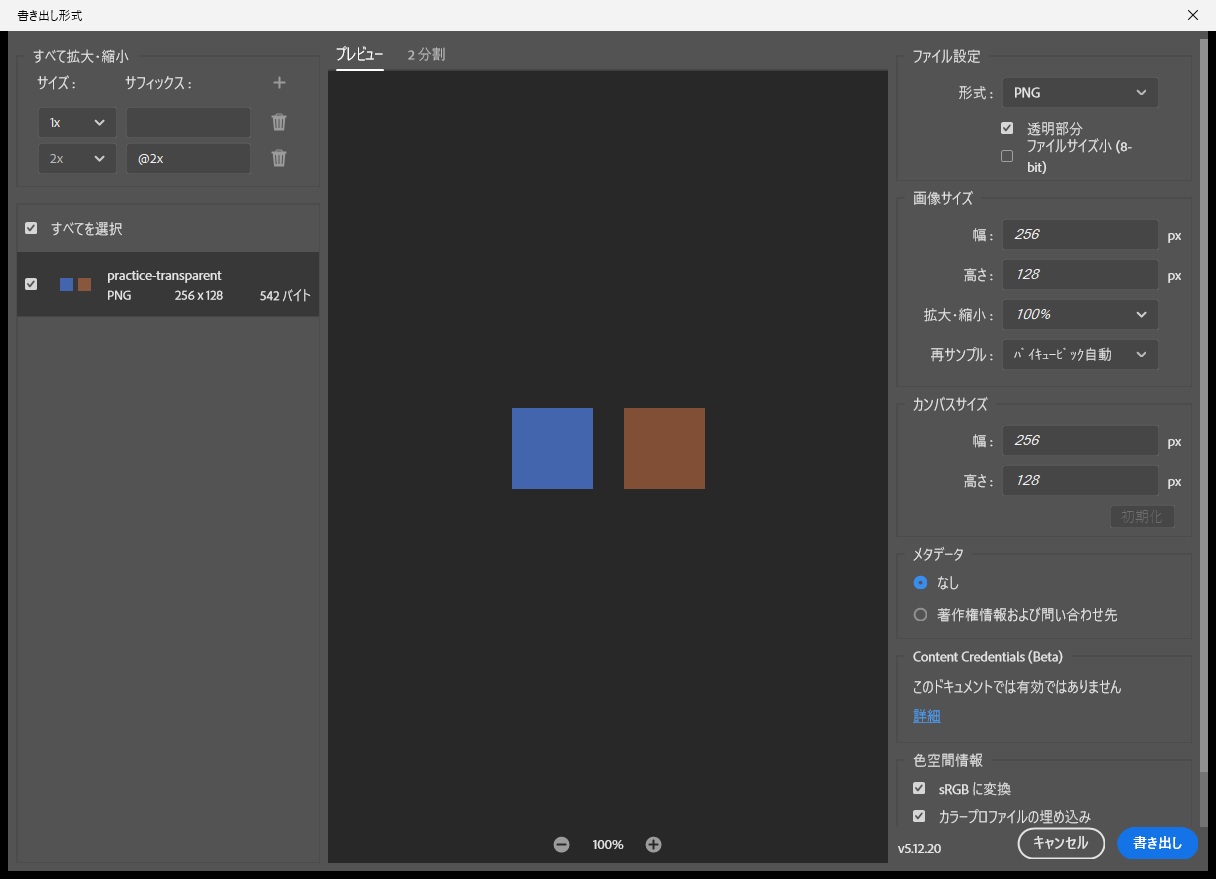Viewport: 1216px width, 879px height.
Task: Click practice-transparent asset thumbnail
Action: click(x=75, y=284)
